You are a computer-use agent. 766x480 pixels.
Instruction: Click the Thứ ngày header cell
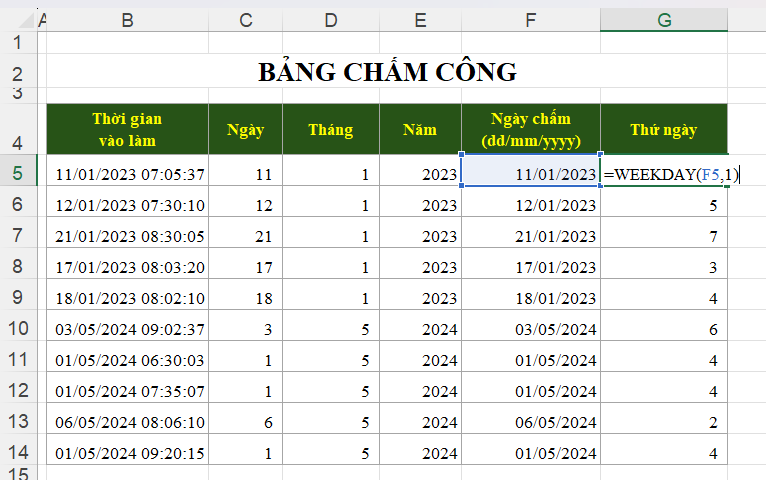[x=664, y=129]
